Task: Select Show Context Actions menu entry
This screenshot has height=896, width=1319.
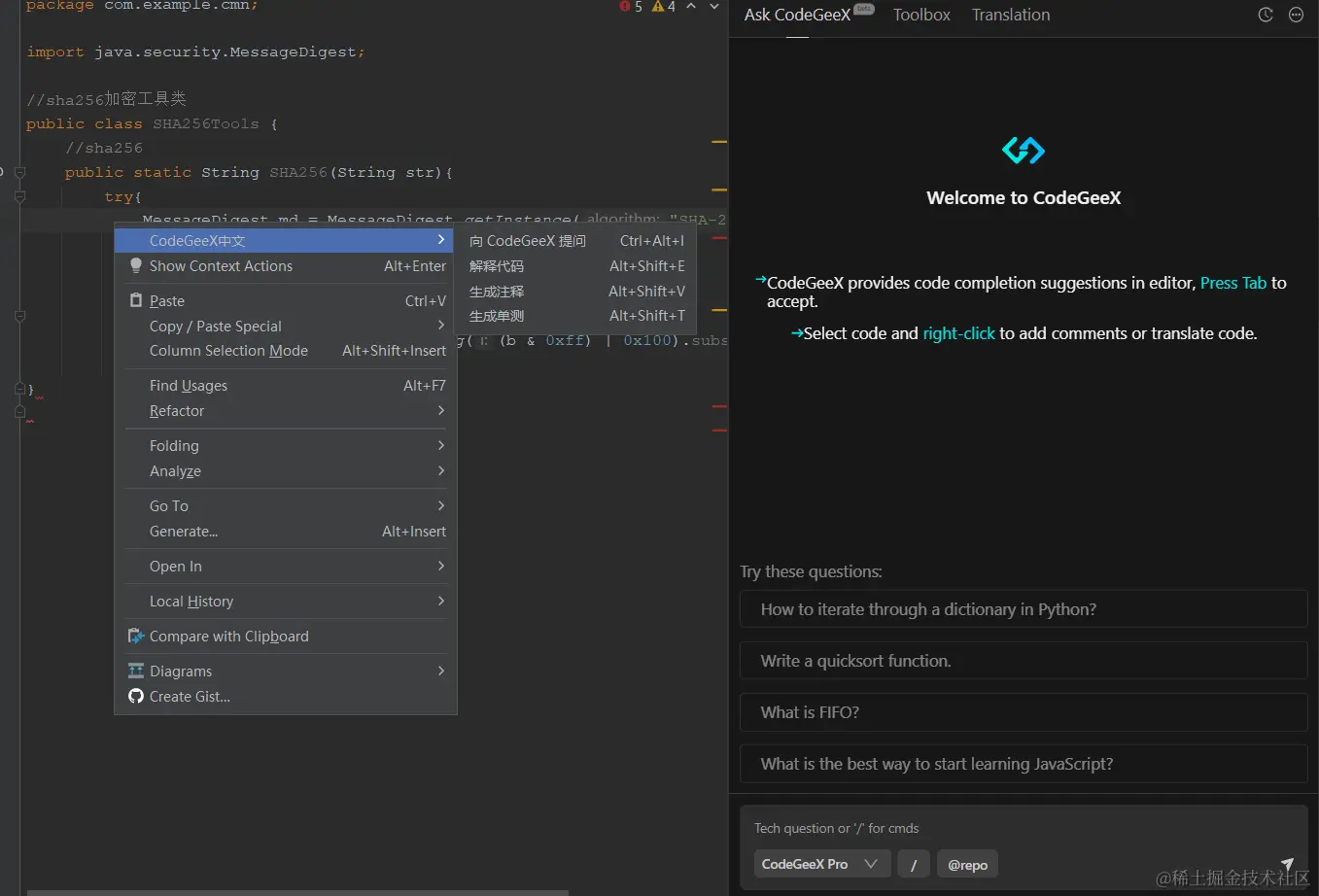Action: click(286, 265)
